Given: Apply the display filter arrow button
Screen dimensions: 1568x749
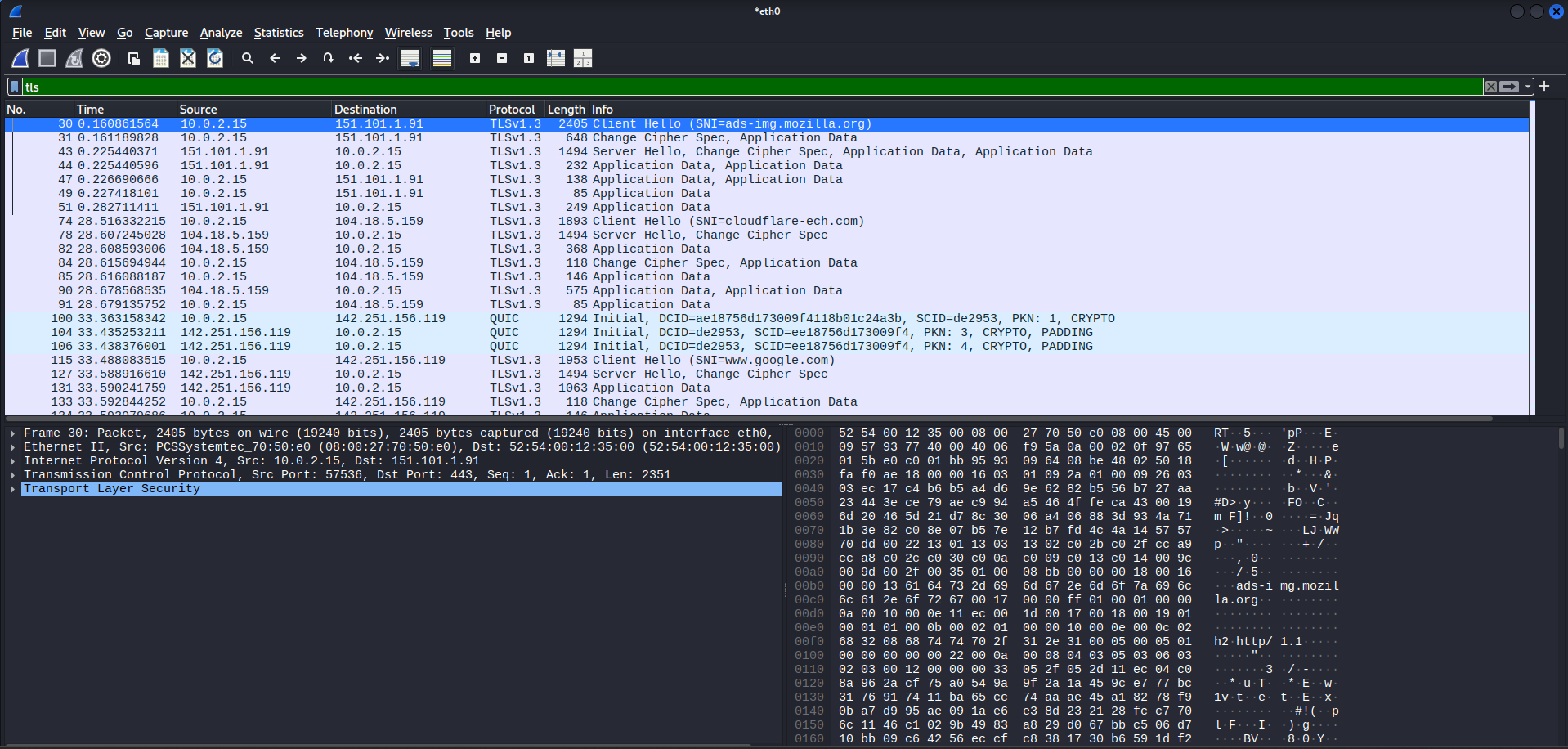Looking at the screenshot, I should coord(1509,87).
